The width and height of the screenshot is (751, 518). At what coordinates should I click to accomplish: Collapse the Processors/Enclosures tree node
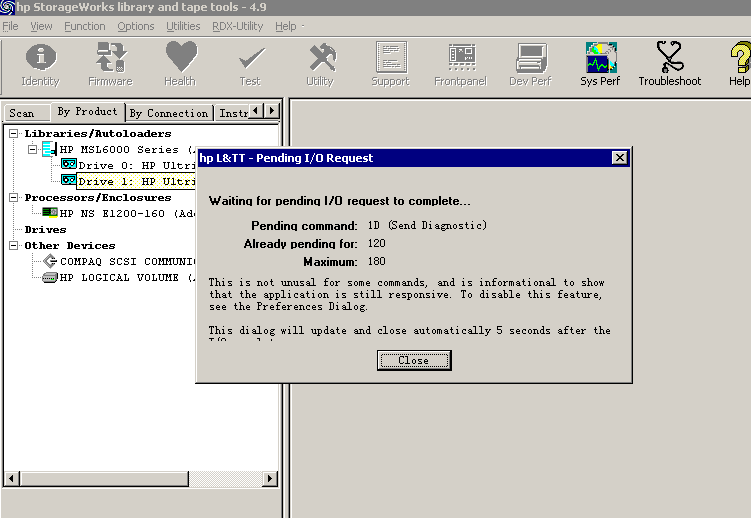click(13, 197)
